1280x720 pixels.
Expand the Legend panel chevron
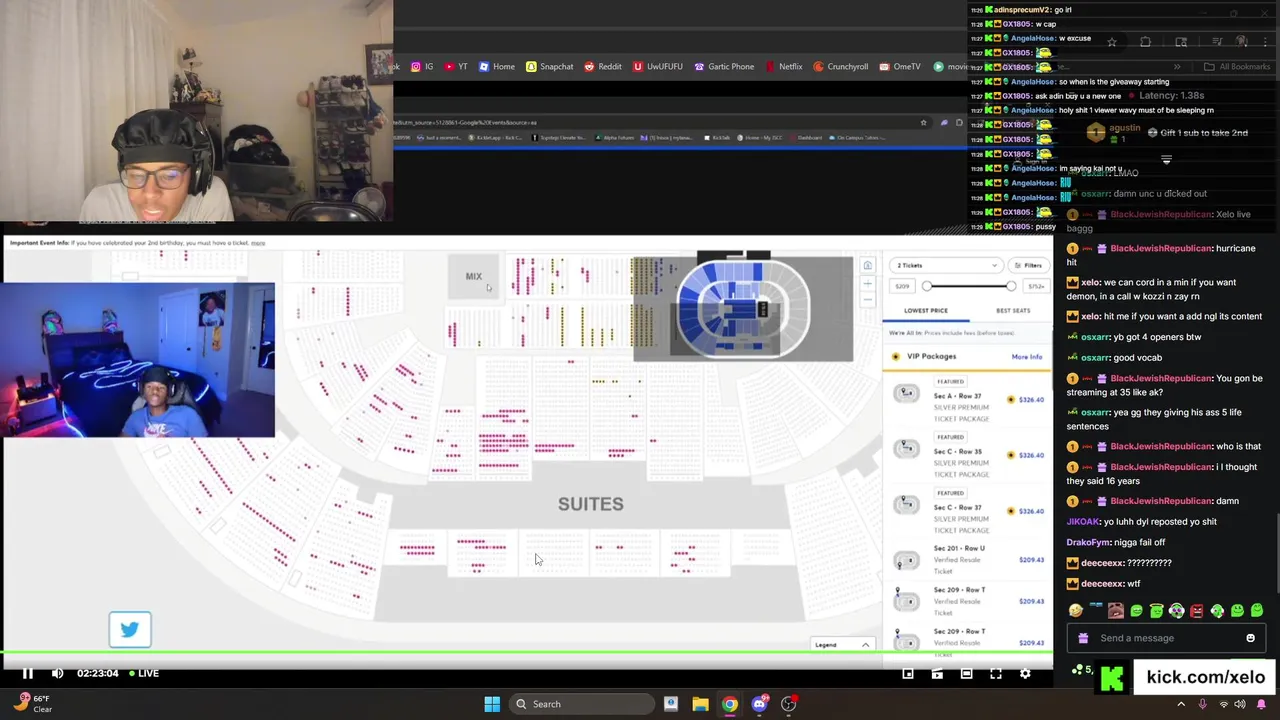865,645
